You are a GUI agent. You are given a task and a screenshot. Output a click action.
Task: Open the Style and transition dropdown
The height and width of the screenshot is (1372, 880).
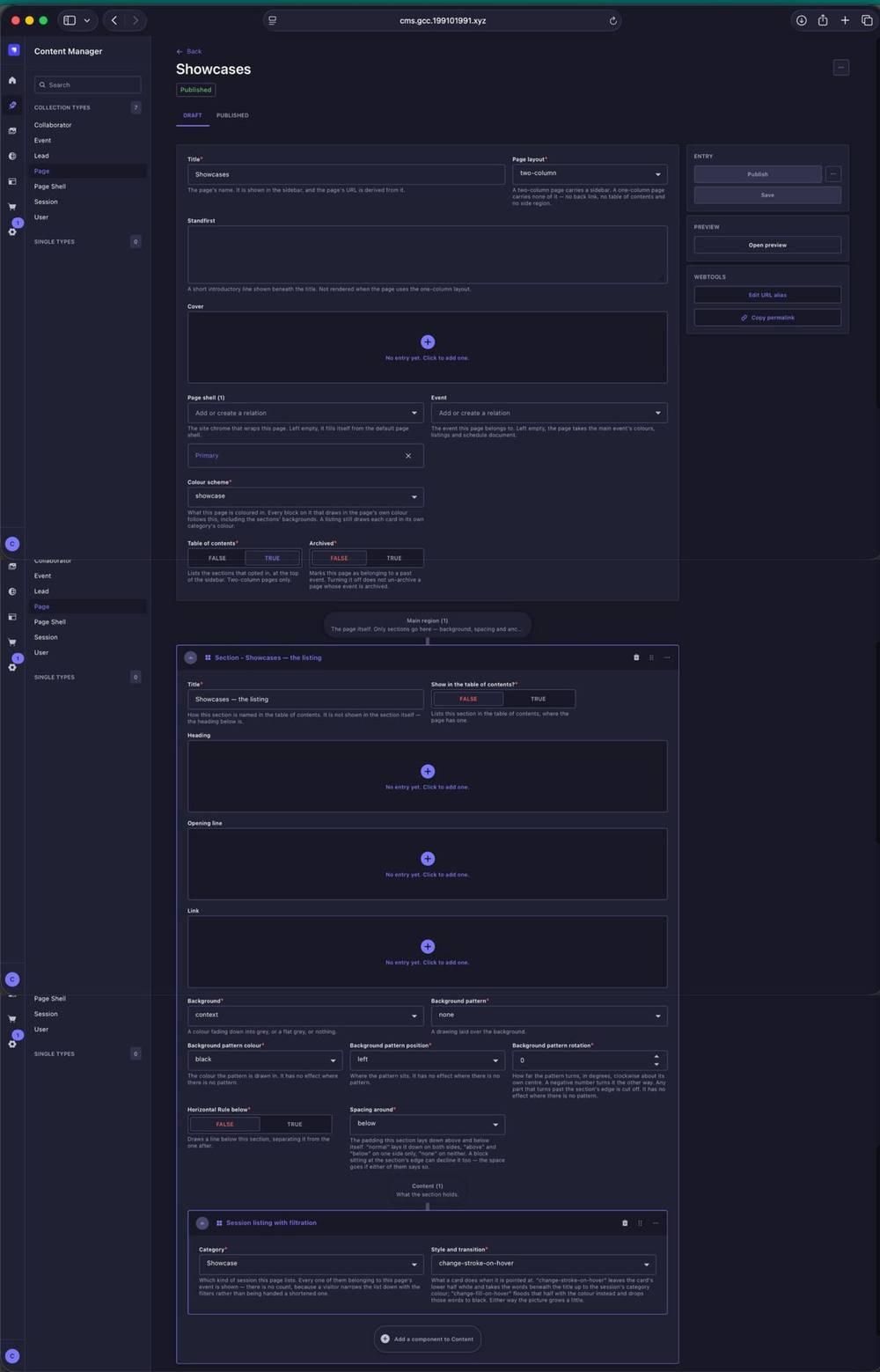543,1264
